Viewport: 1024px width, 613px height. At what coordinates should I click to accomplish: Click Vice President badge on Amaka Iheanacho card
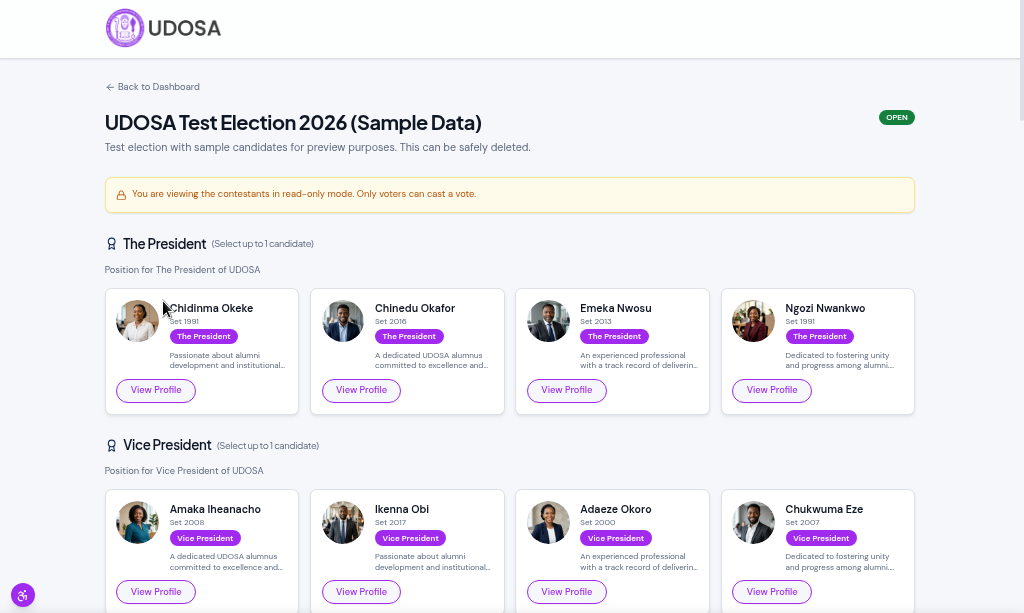pyautogui.click(x=205, y=539)
